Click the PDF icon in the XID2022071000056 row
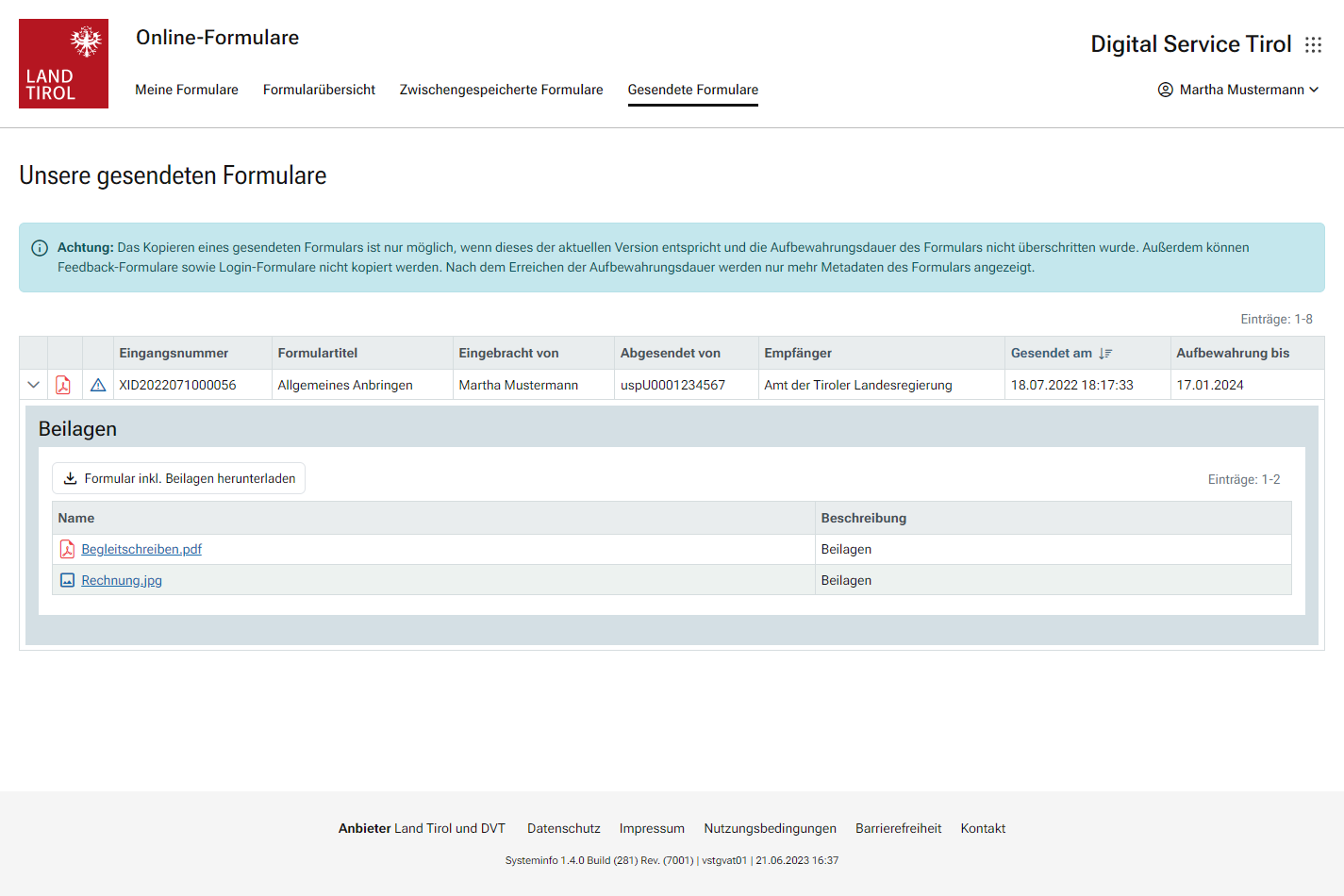Viewport: 1344px width, 896px height. pos(63,385)
